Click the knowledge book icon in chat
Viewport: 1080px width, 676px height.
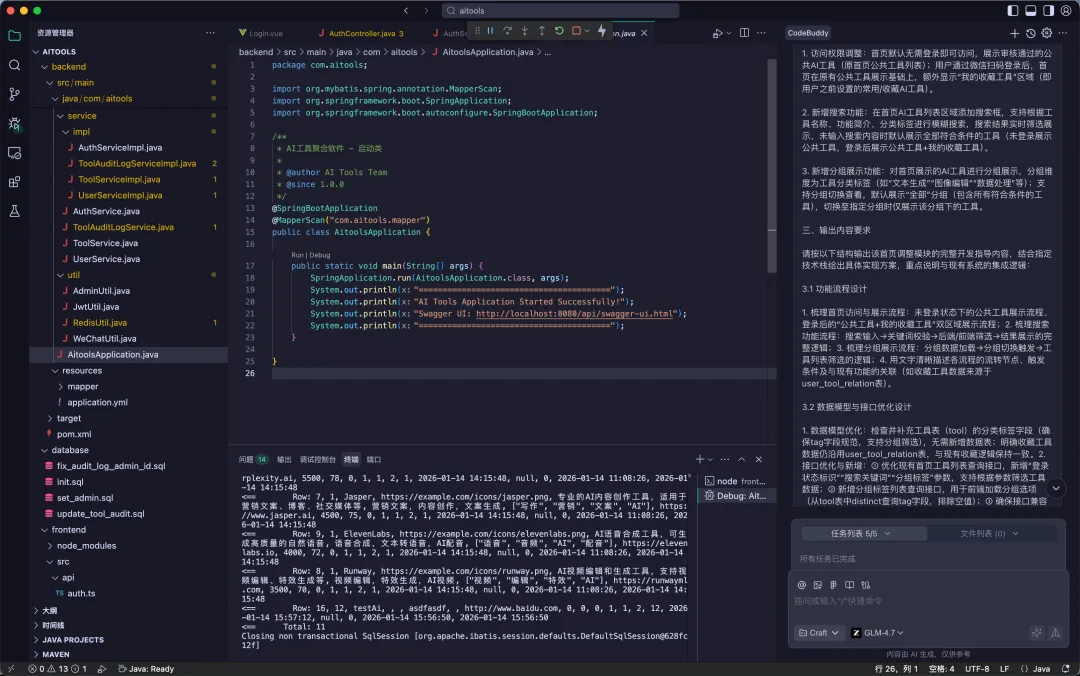[x=849, y=585]
